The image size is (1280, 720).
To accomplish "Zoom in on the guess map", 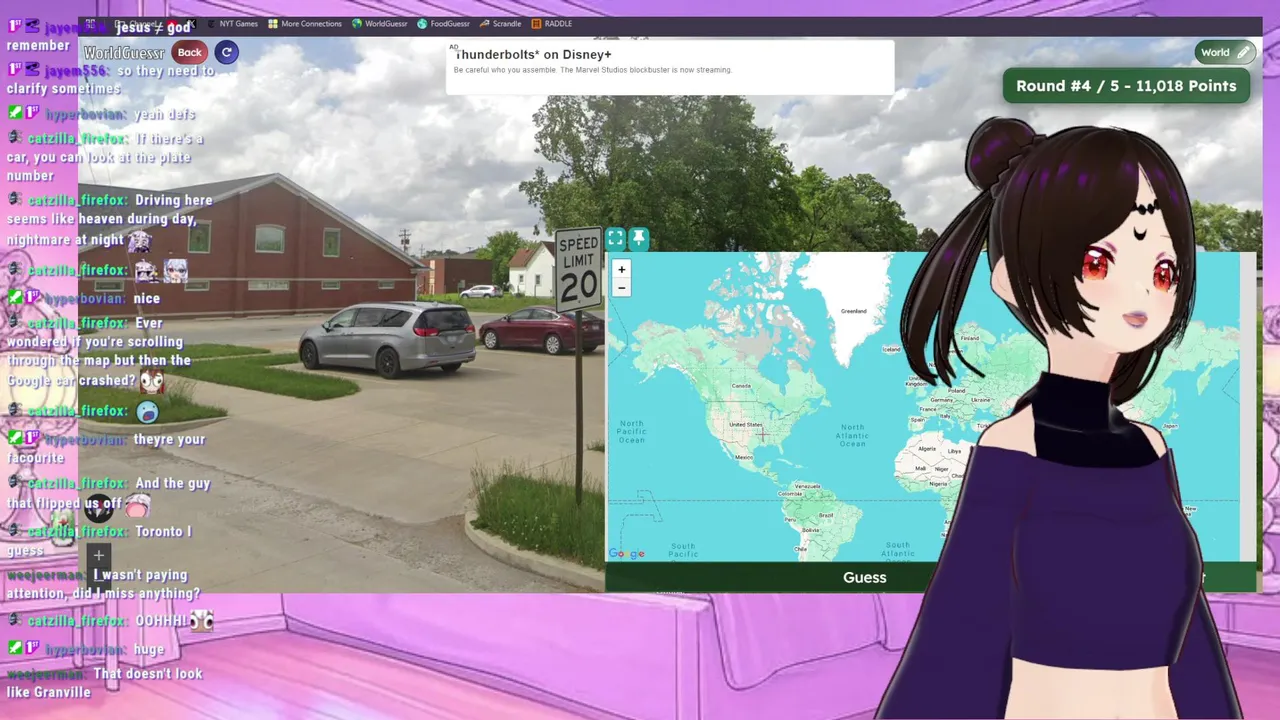I will click(x=621, y=269).
